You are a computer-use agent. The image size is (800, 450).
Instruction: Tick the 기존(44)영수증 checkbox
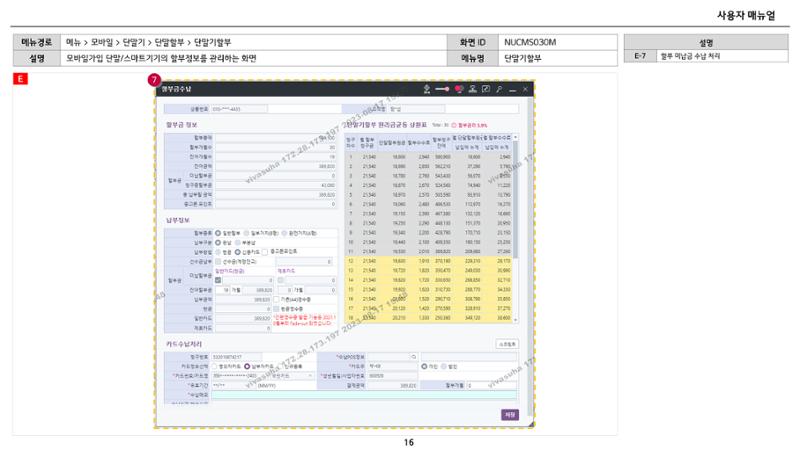[276, 299]
